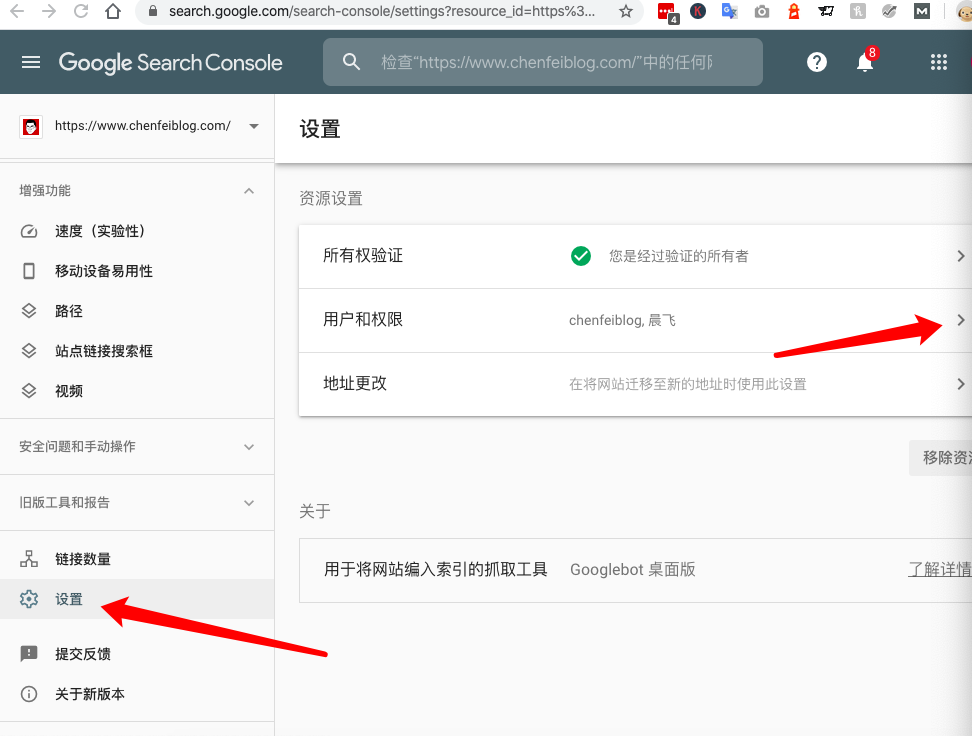Viewport: 972px width, 736px height.
Task: Click the feedback icon for 提交反馈
Action: pyautogui.click(x=29, y=654)
